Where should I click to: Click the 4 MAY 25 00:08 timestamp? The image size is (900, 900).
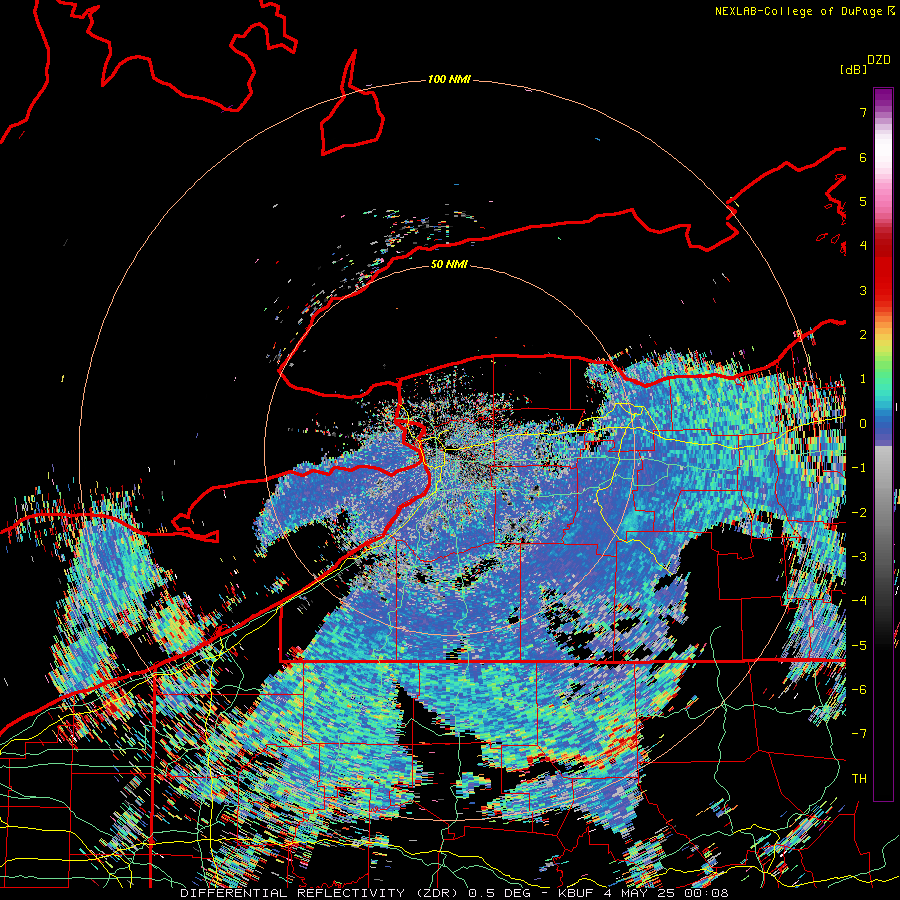[666, 893]
